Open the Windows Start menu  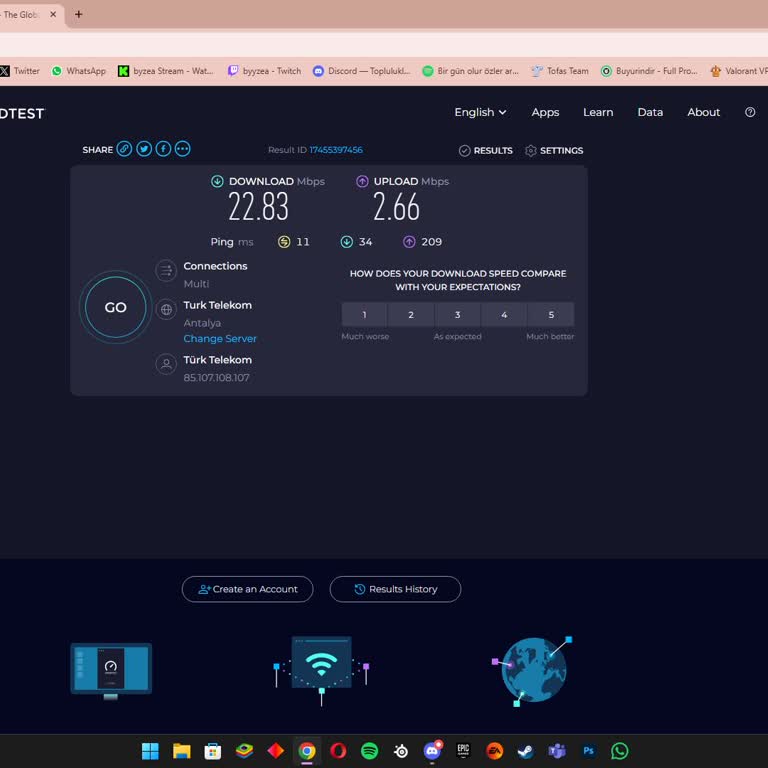150,750
